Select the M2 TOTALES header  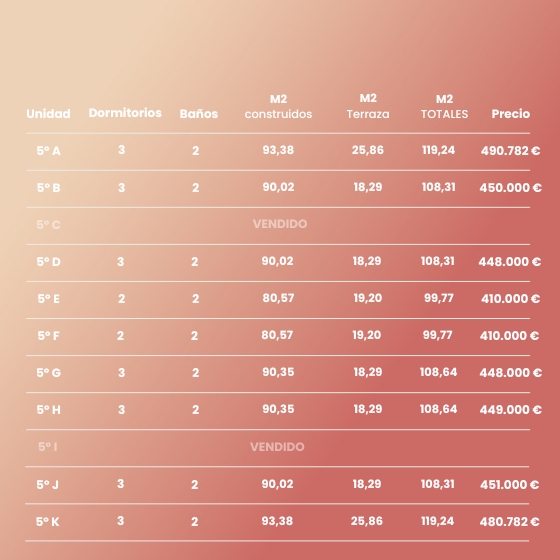(x=444, y=106)
